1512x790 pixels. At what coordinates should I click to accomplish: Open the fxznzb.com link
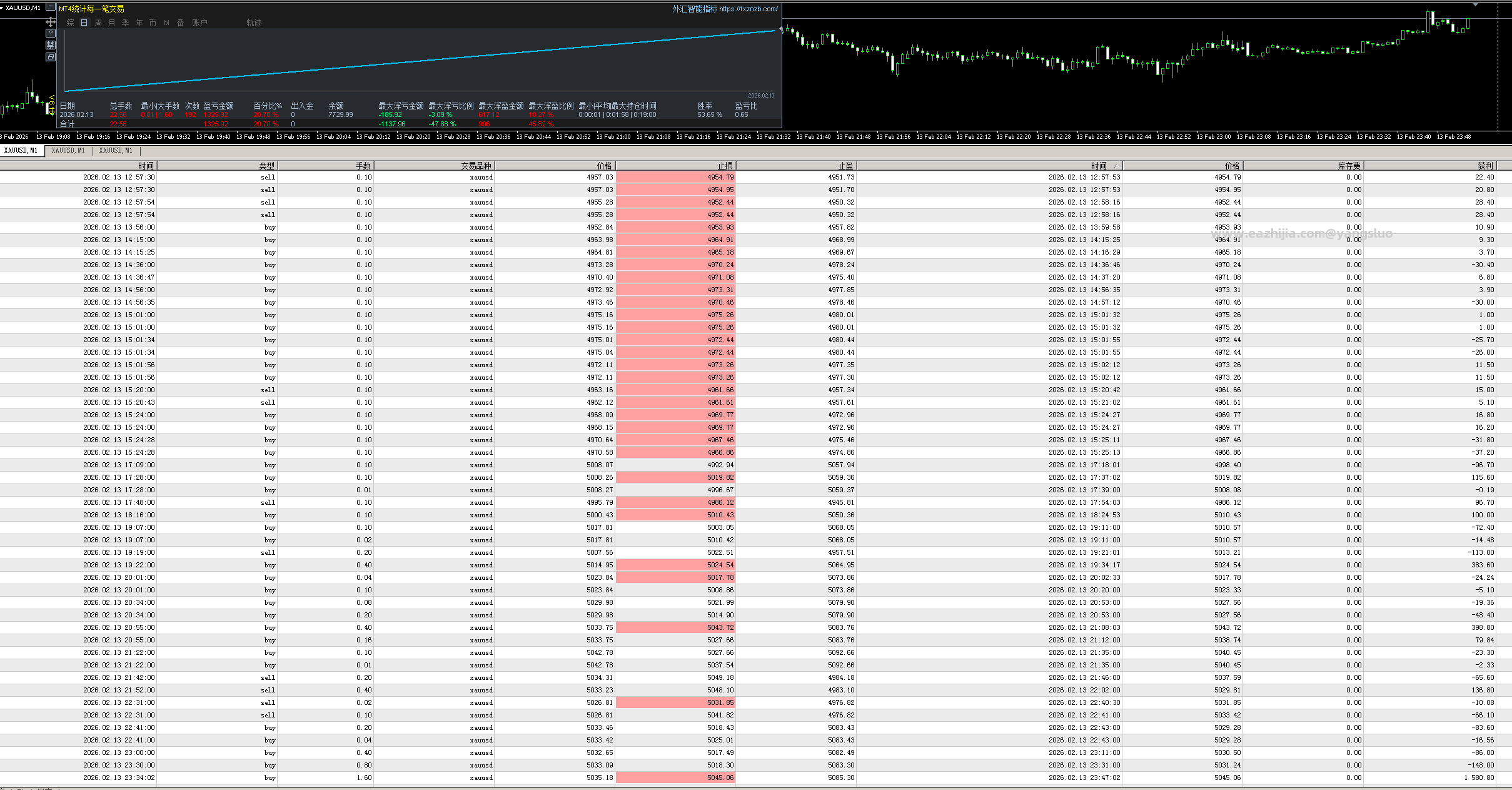pyautogui.click(x=748, y=9)
